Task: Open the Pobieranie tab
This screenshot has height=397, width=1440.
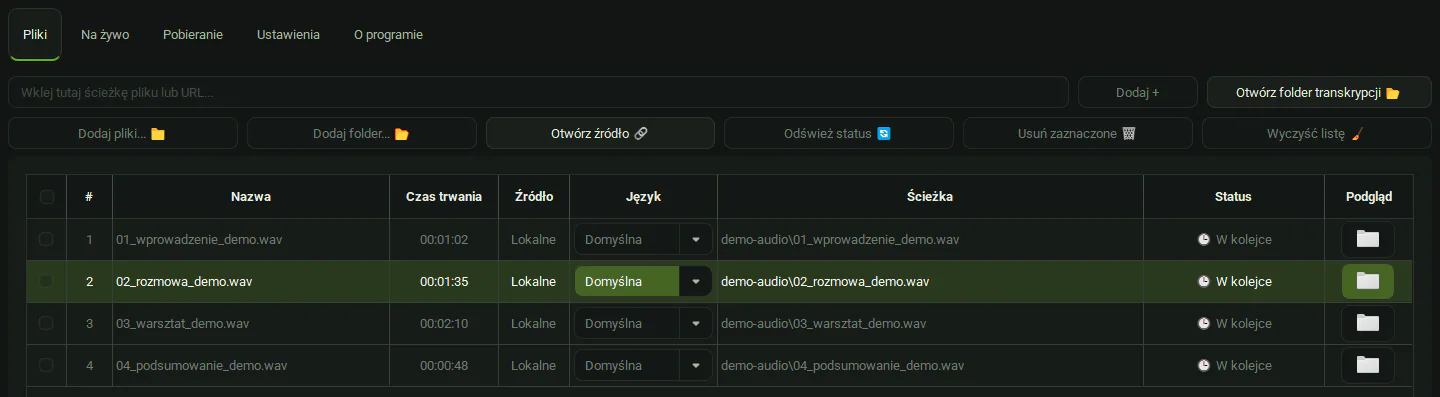Action: pos(193,34)
